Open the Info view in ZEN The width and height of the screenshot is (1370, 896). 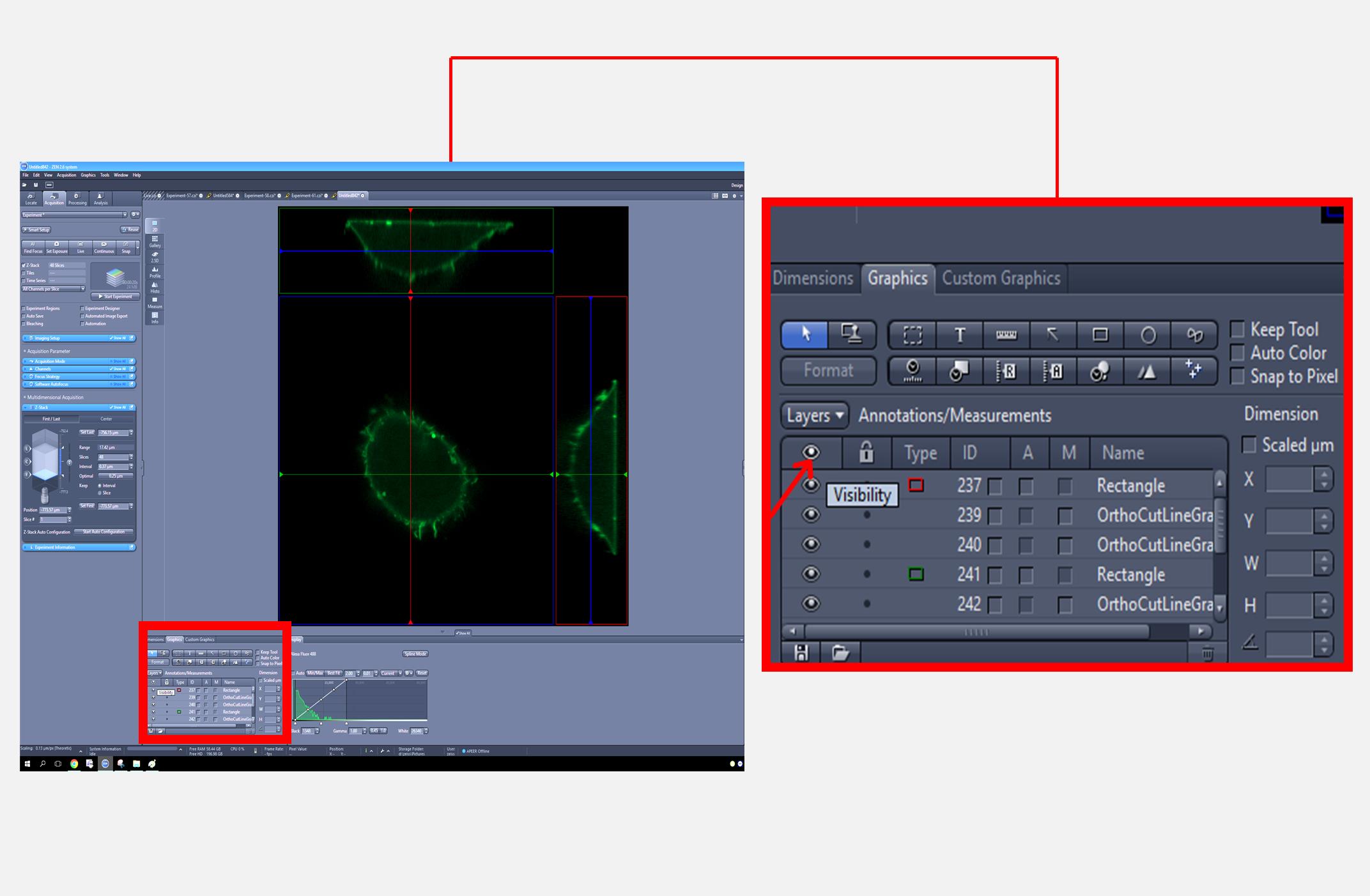click(x=155, y=318)
